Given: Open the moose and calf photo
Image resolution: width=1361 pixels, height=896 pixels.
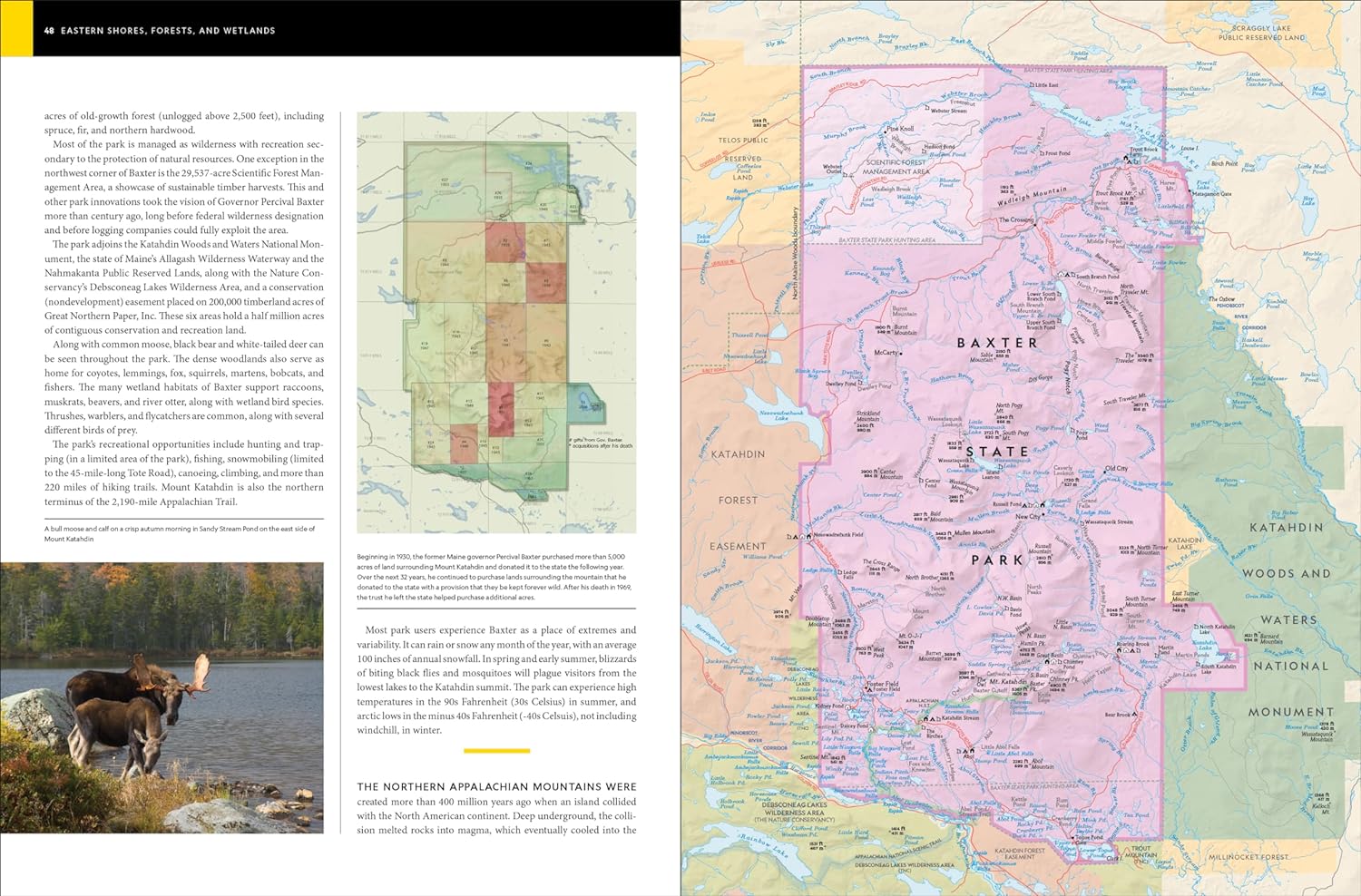Looking at the screenshot, I should point(162,696).
